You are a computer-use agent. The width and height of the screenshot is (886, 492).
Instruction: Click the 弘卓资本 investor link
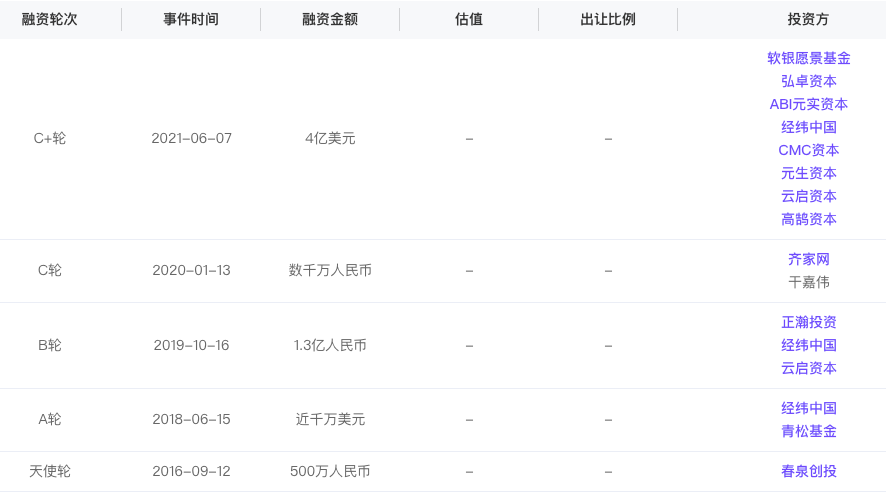pyautogui.click(x=808, y=81)
